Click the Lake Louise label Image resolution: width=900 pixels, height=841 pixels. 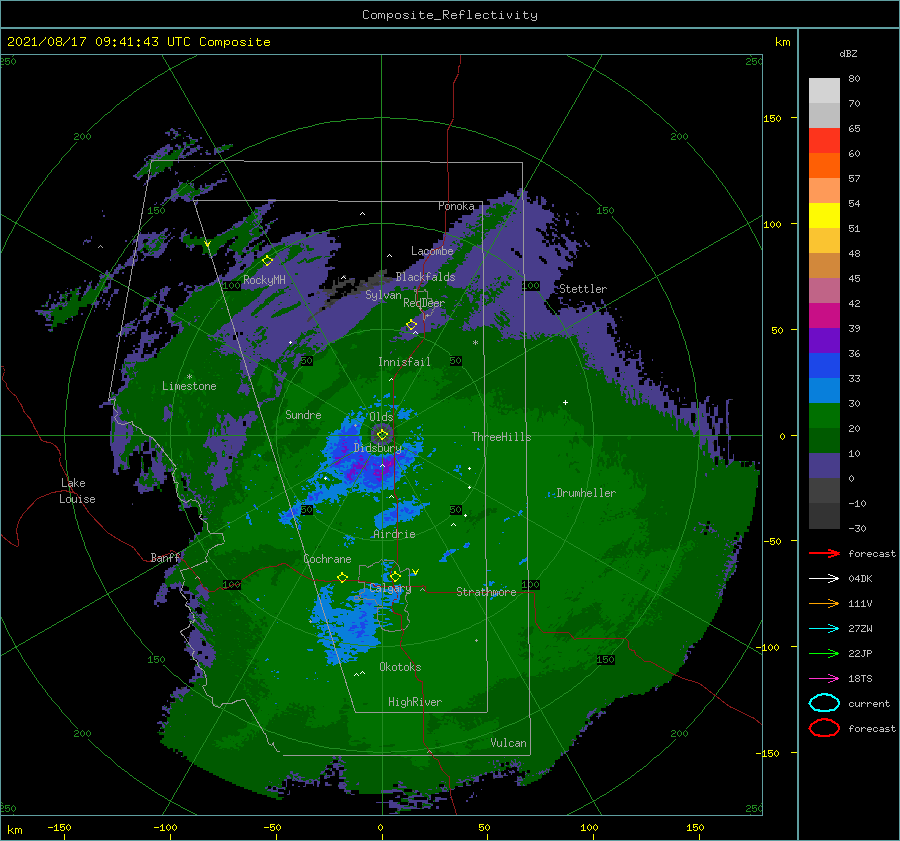click(77, 491)
